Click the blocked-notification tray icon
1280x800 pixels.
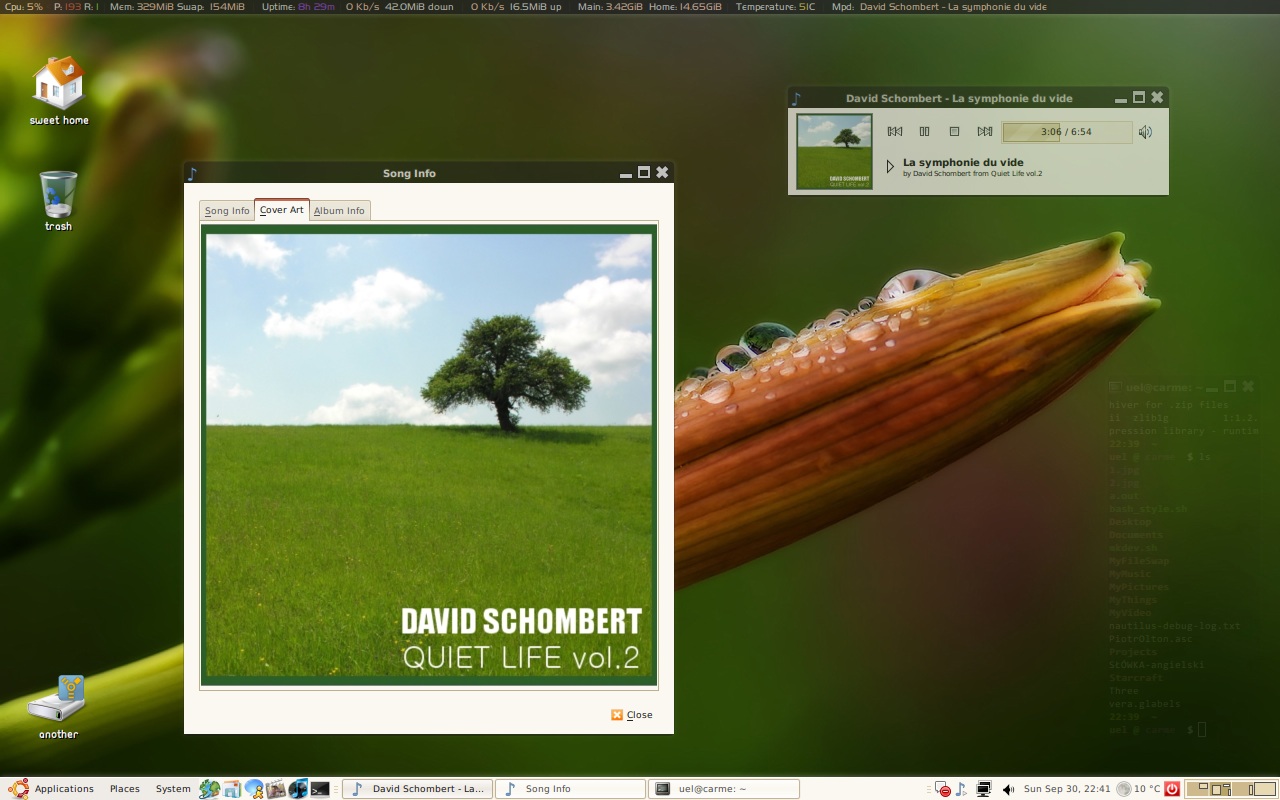point(942,789)
